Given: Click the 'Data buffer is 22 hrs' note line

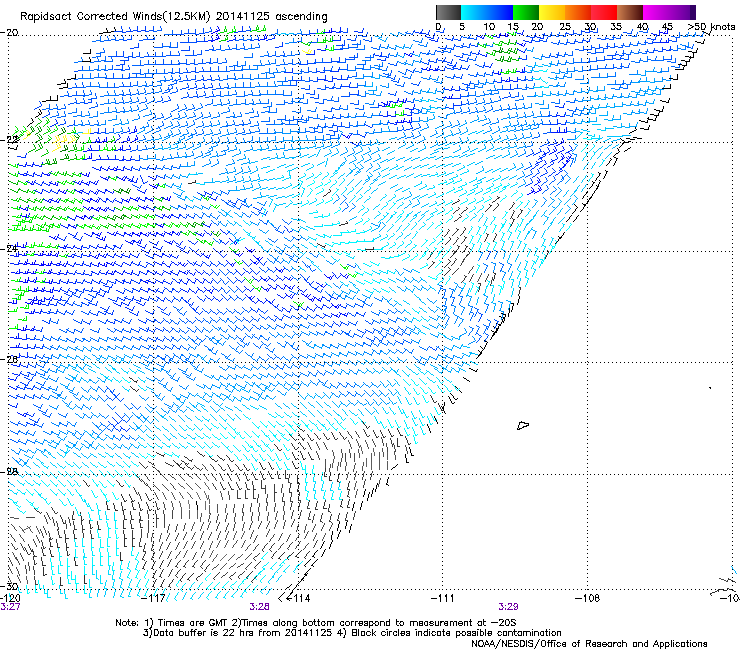Looking at the screenshot, I should tap(352, 633).
